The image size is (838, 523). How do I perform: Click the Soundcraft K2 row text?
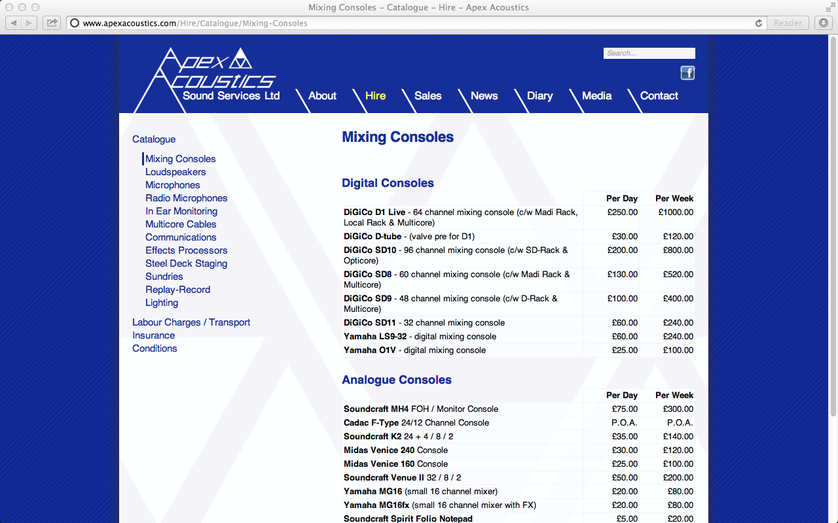tap(398, 436)
